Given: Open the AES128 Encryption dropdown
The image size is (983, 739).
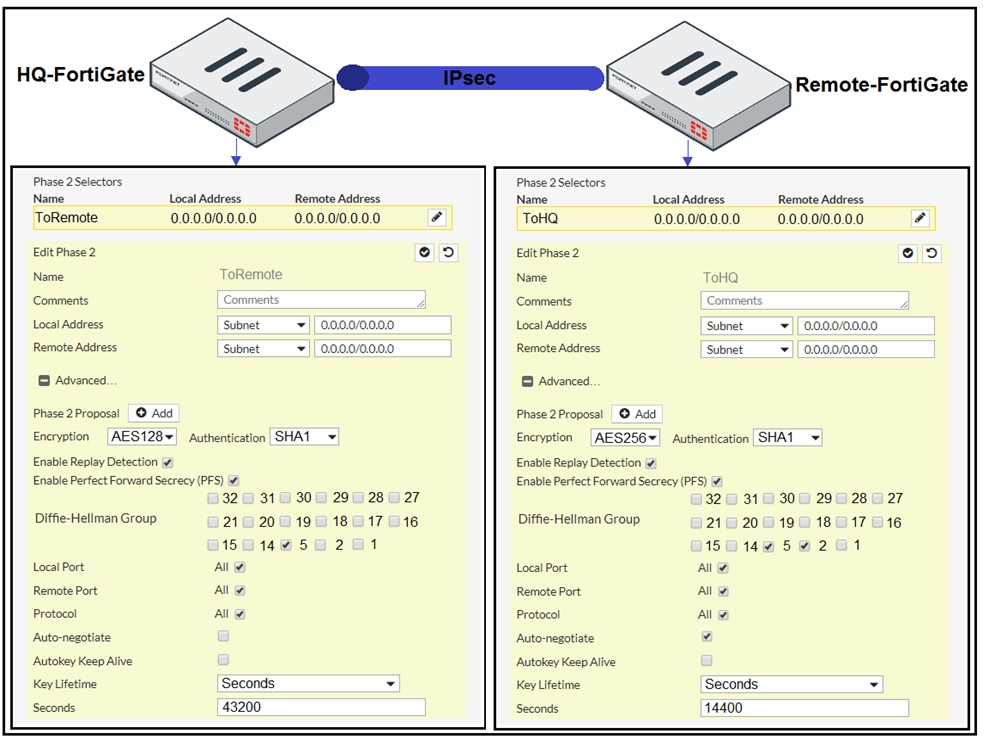Looking at the screenshot, I should click(142, 437).
